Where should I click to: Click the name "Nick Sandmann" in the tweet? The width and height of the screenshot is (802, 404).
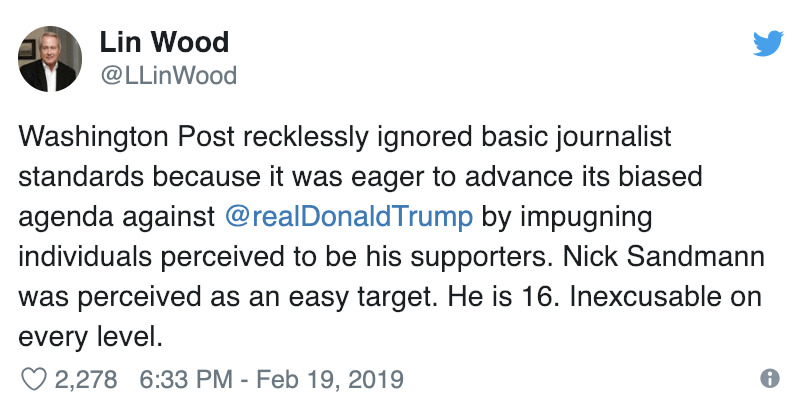663,256
